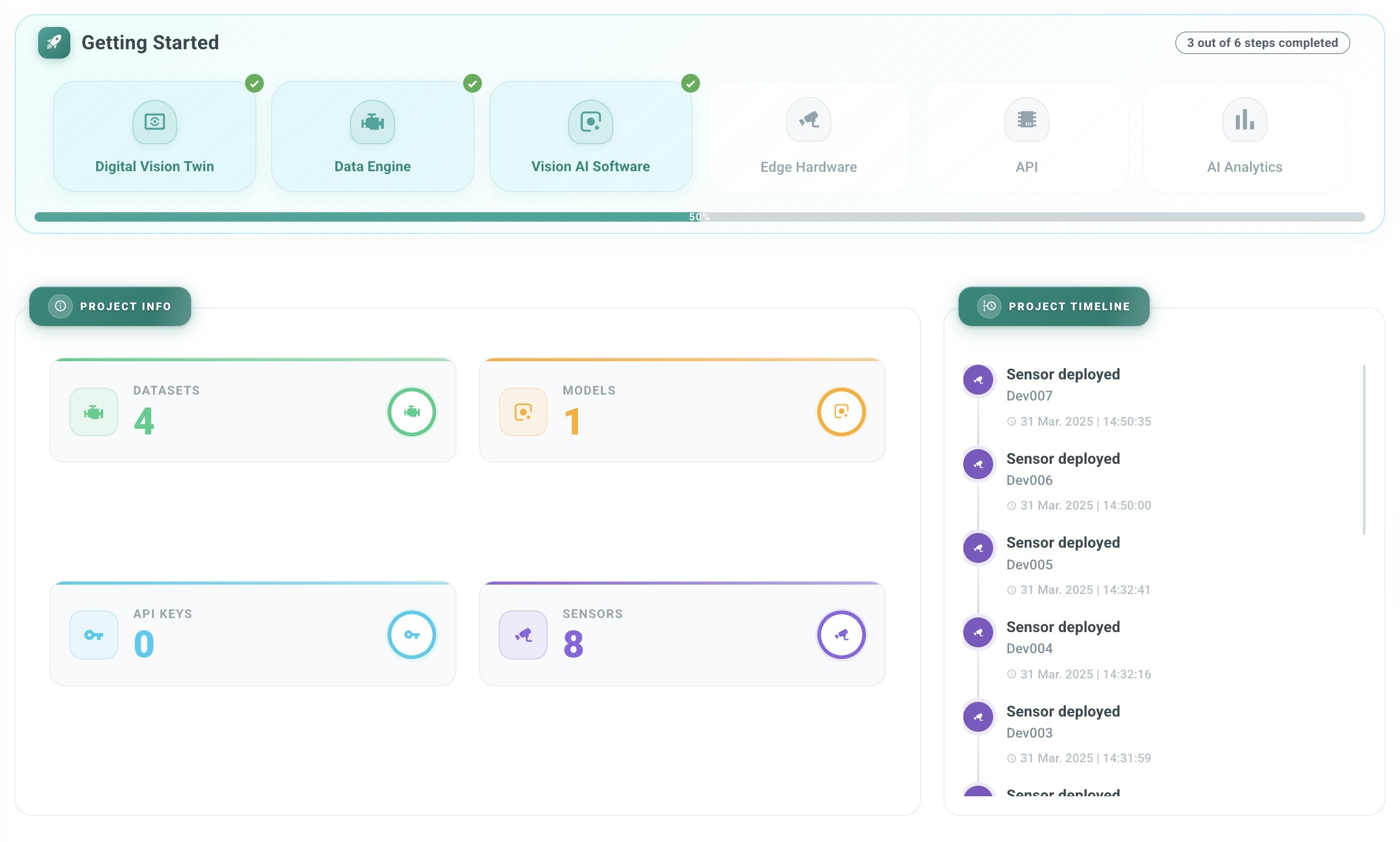Click the Project Timeline vertical scrollbar
The width and height of the screenshot is (1400, 842).
1364,450
